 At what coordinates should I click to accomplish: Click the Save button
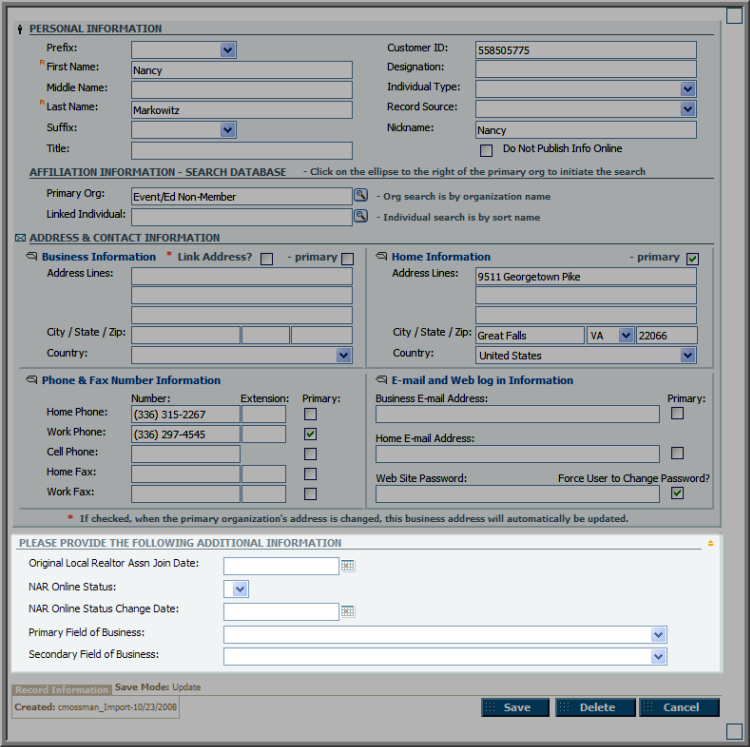(x=515, y=707)
